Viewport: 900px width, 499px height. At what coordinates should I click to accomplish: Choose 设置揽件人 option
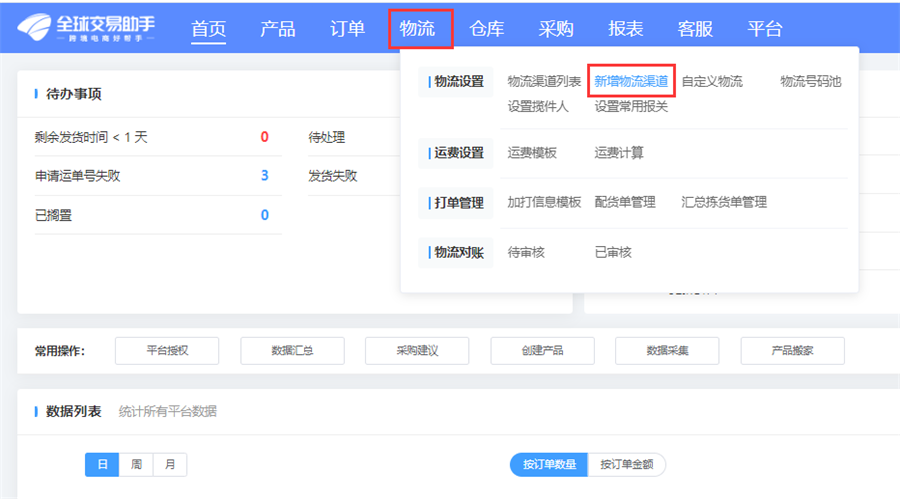tap(538, 106)
